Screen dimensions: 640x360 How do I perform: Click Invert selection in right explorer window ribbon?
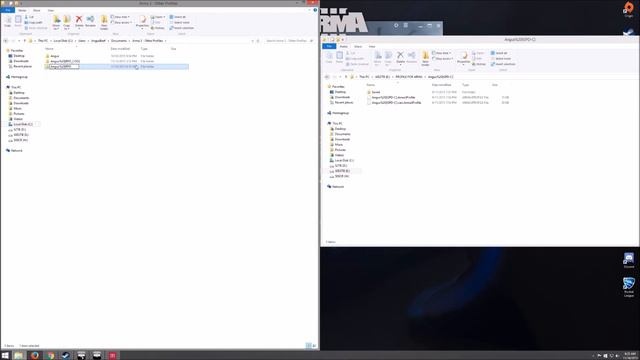point(503,64)
